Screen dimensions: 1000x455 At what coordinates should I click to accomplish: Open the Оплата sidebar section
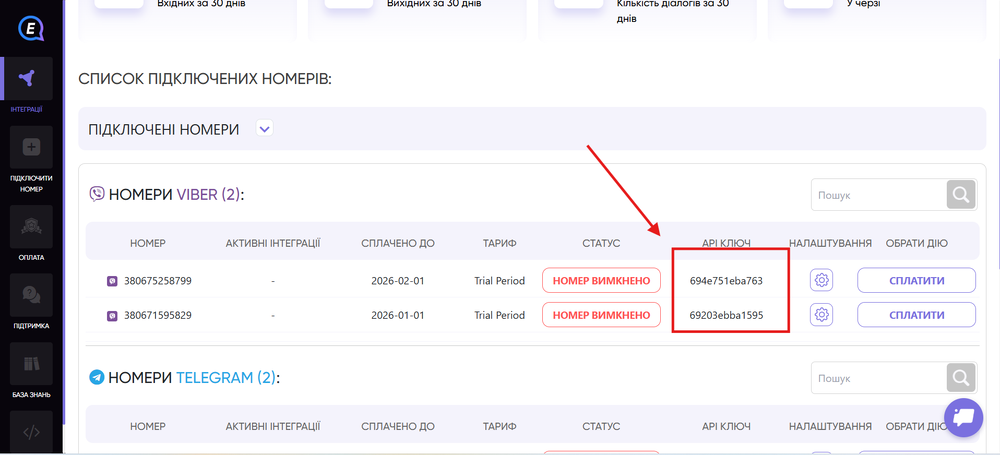coord(30,236)
